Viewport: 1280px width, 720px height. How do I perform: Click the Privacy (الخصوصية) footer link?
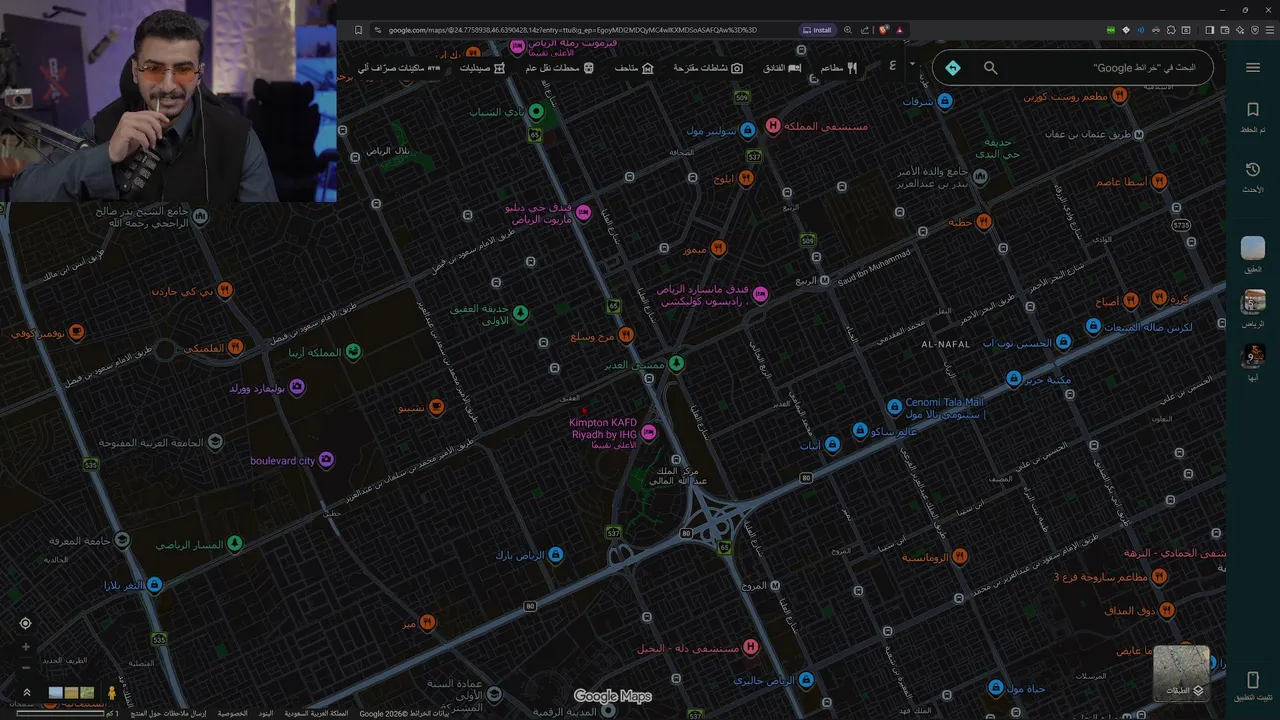233,713
